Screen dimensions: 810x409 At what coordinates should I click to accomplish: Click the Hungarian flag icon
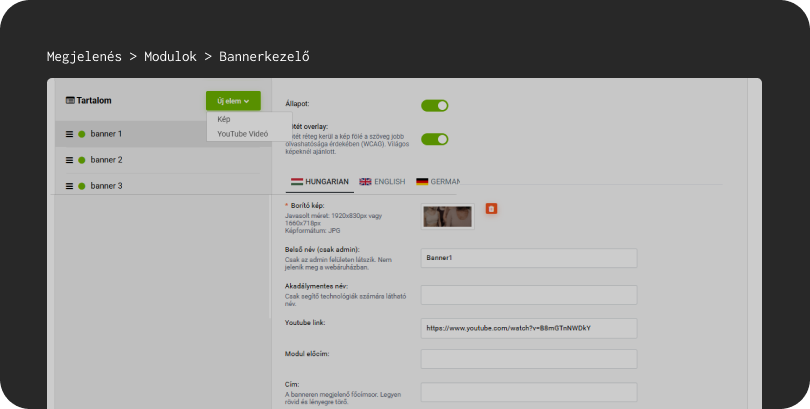297,182
